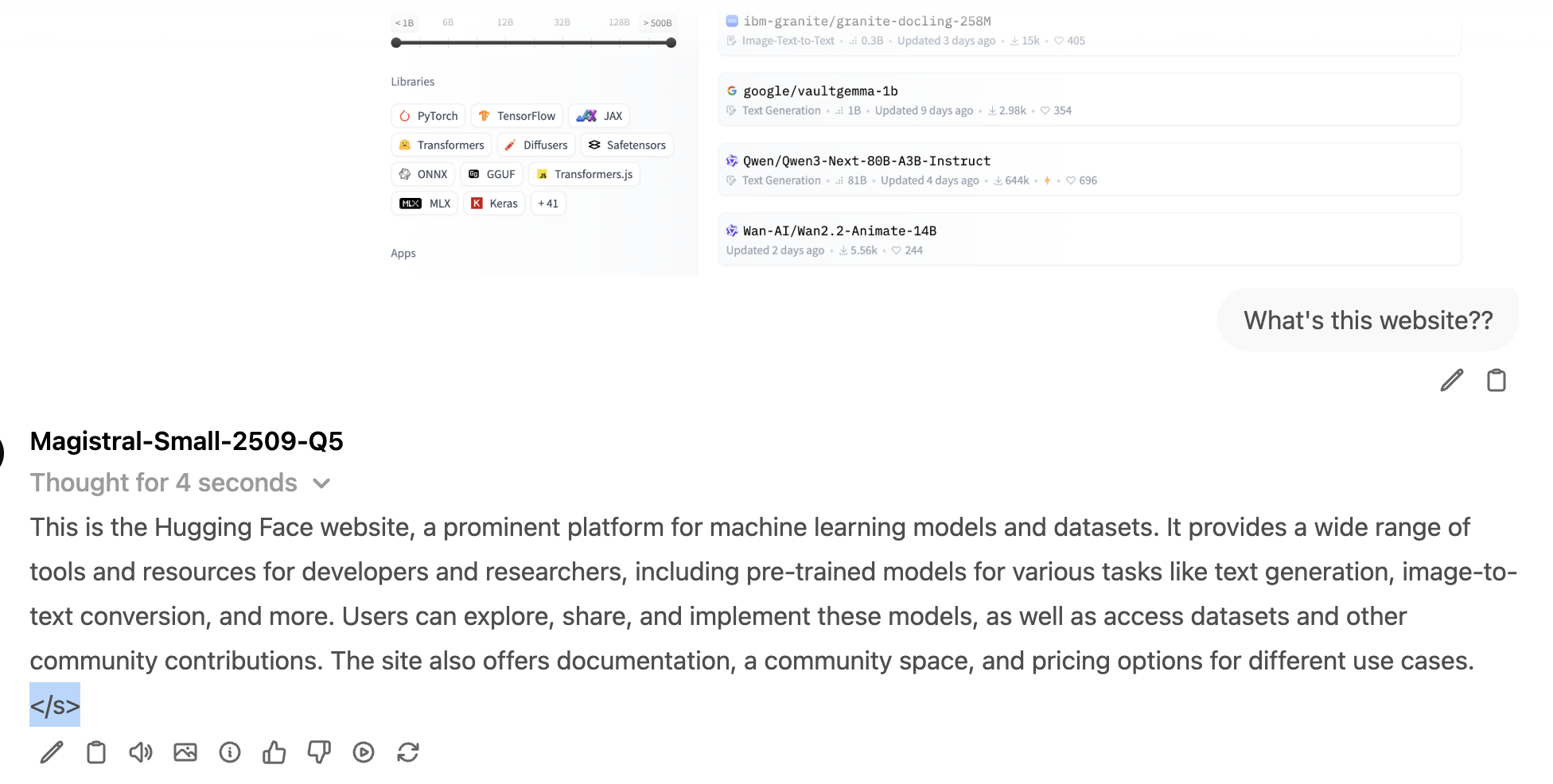Expand the "Thought for 4 seconds" section
This screenshot has width=1553, height=784.
180,483
